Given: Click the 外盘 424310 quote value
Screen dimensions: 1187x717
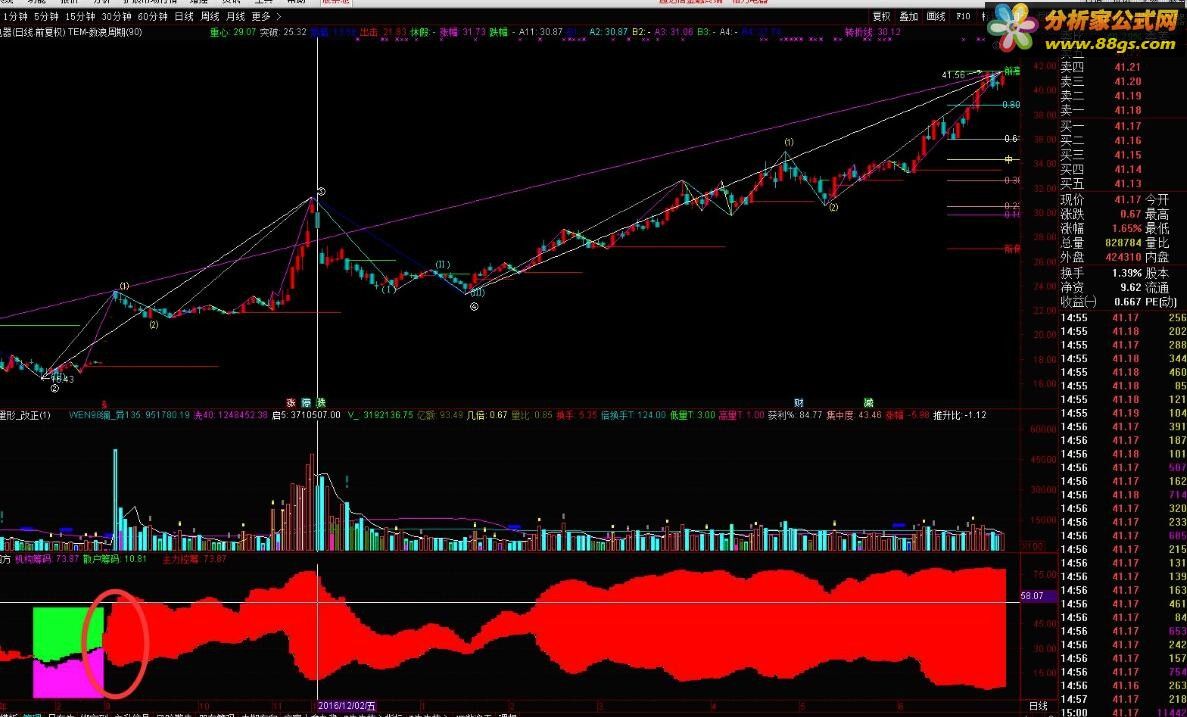Looking at the screenshot, I should point(1123,257).
